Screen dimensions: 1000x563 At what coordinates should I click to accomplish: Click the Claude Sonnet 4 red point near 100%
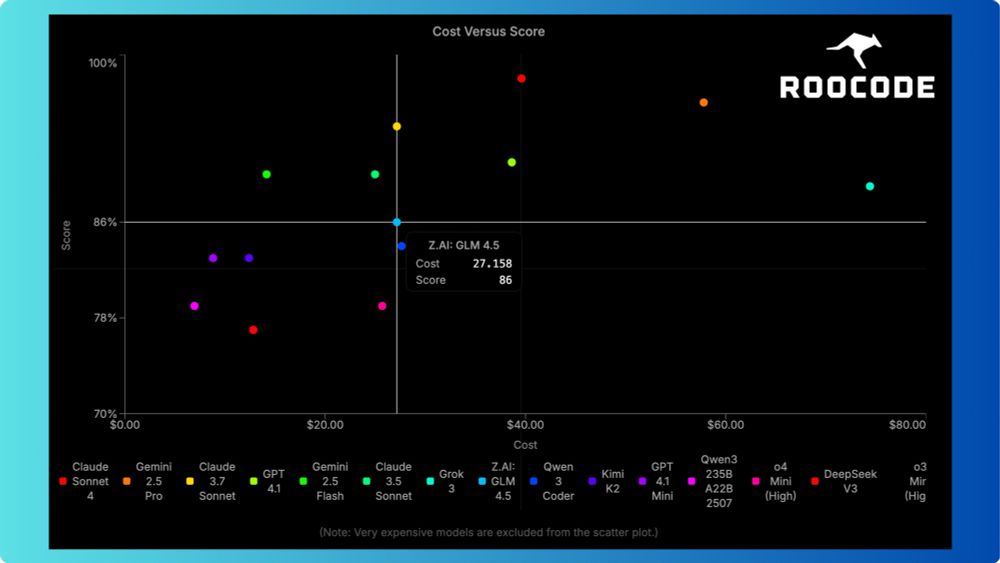click(x=522, y=78)
